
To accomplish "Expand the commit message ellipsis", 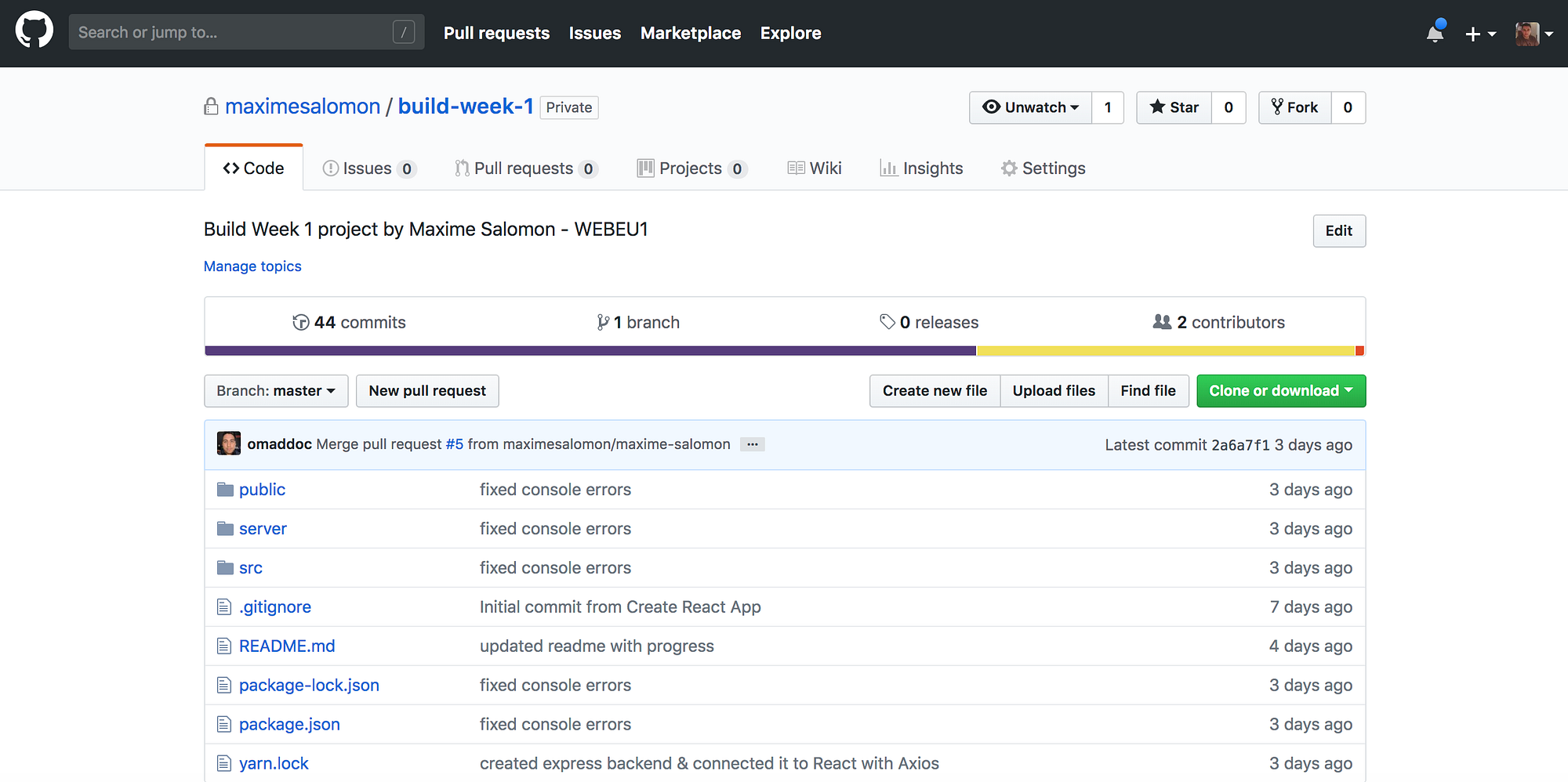I will pyautogui.click(x=752, y=444).
